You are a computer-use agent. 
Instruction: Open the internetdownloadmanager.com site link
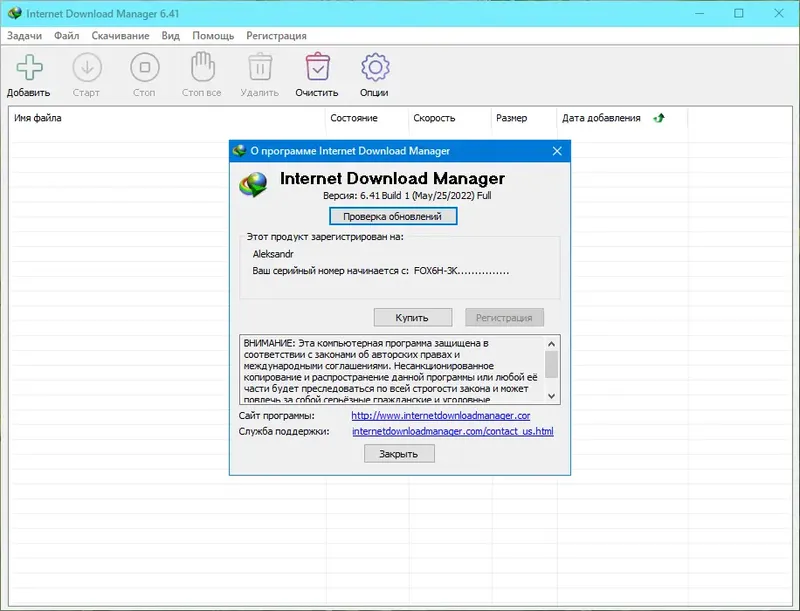(441, 416)
